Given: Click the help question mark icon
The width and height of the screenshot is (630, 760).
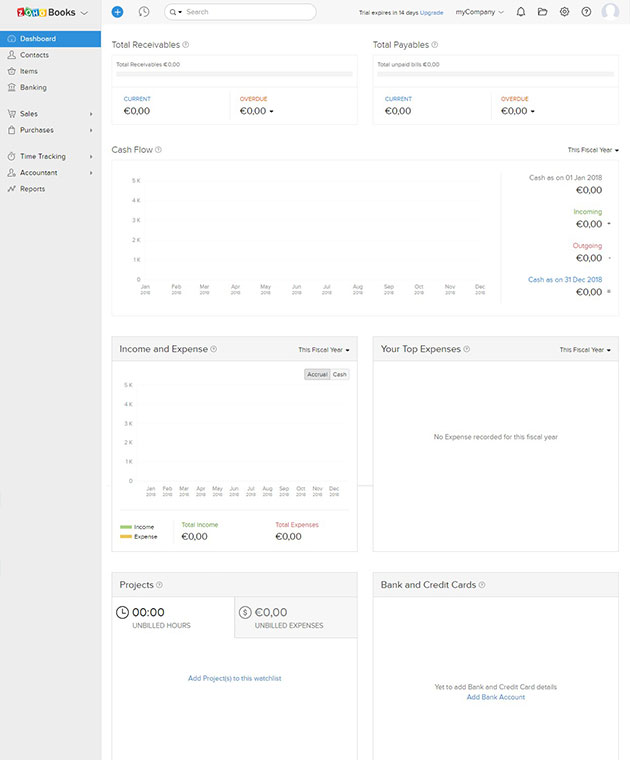Looking at the screenshot, I should pos(586,12).
